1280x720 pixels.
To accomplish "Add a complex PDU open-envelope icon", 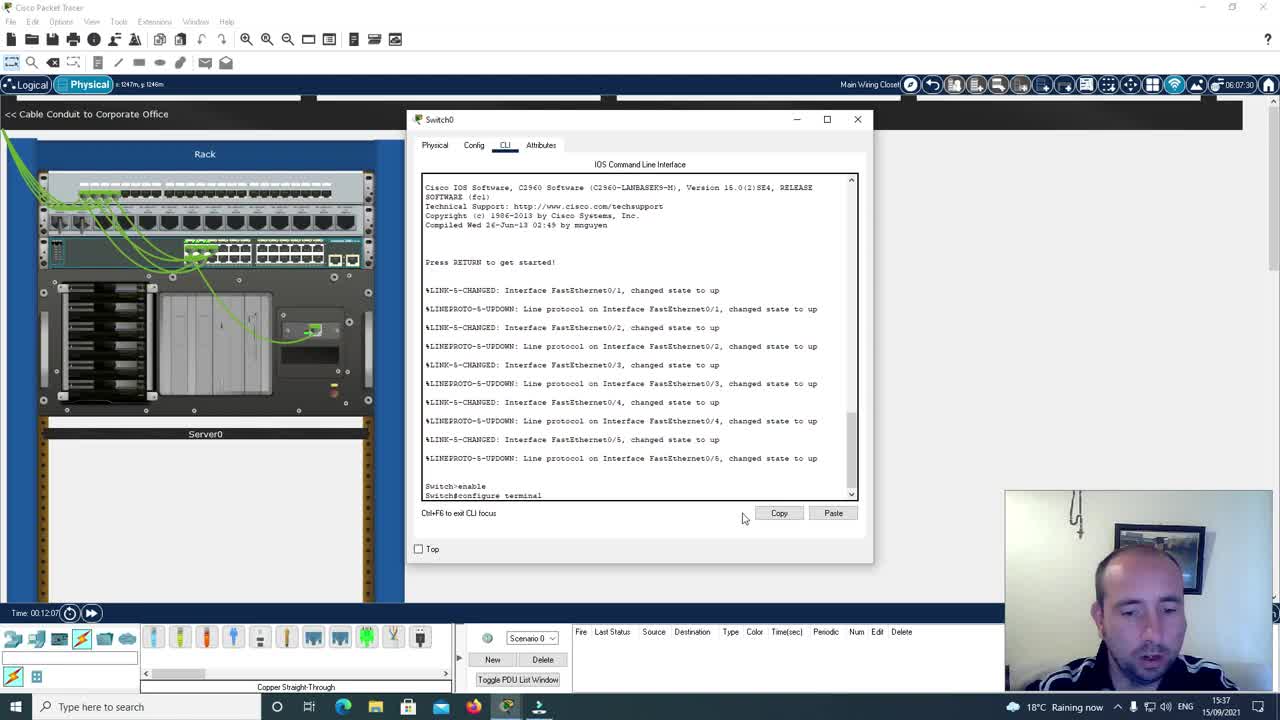I will click(x=226, y=62).
